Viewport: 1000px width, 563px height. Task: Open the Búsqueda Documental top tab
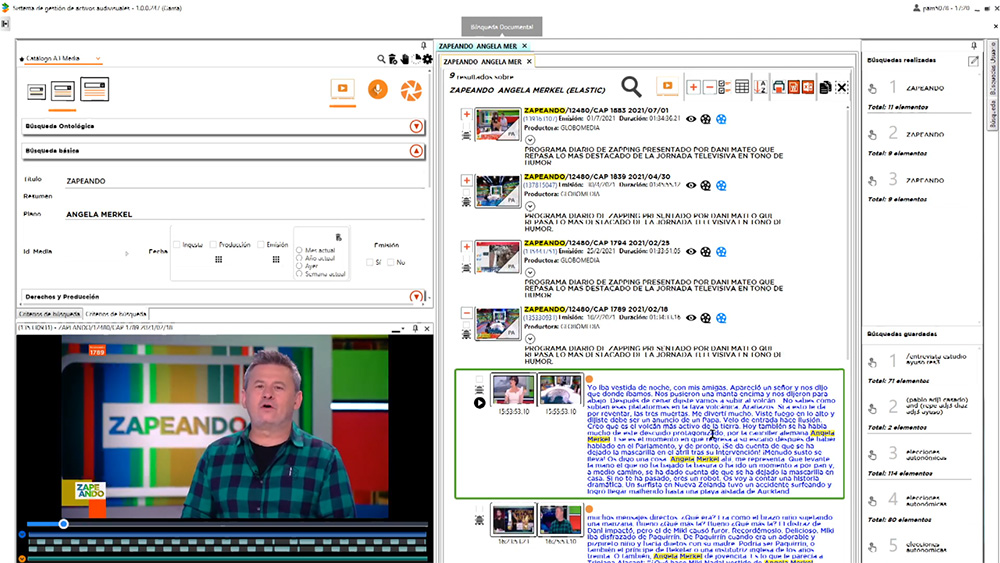[502, 27]
